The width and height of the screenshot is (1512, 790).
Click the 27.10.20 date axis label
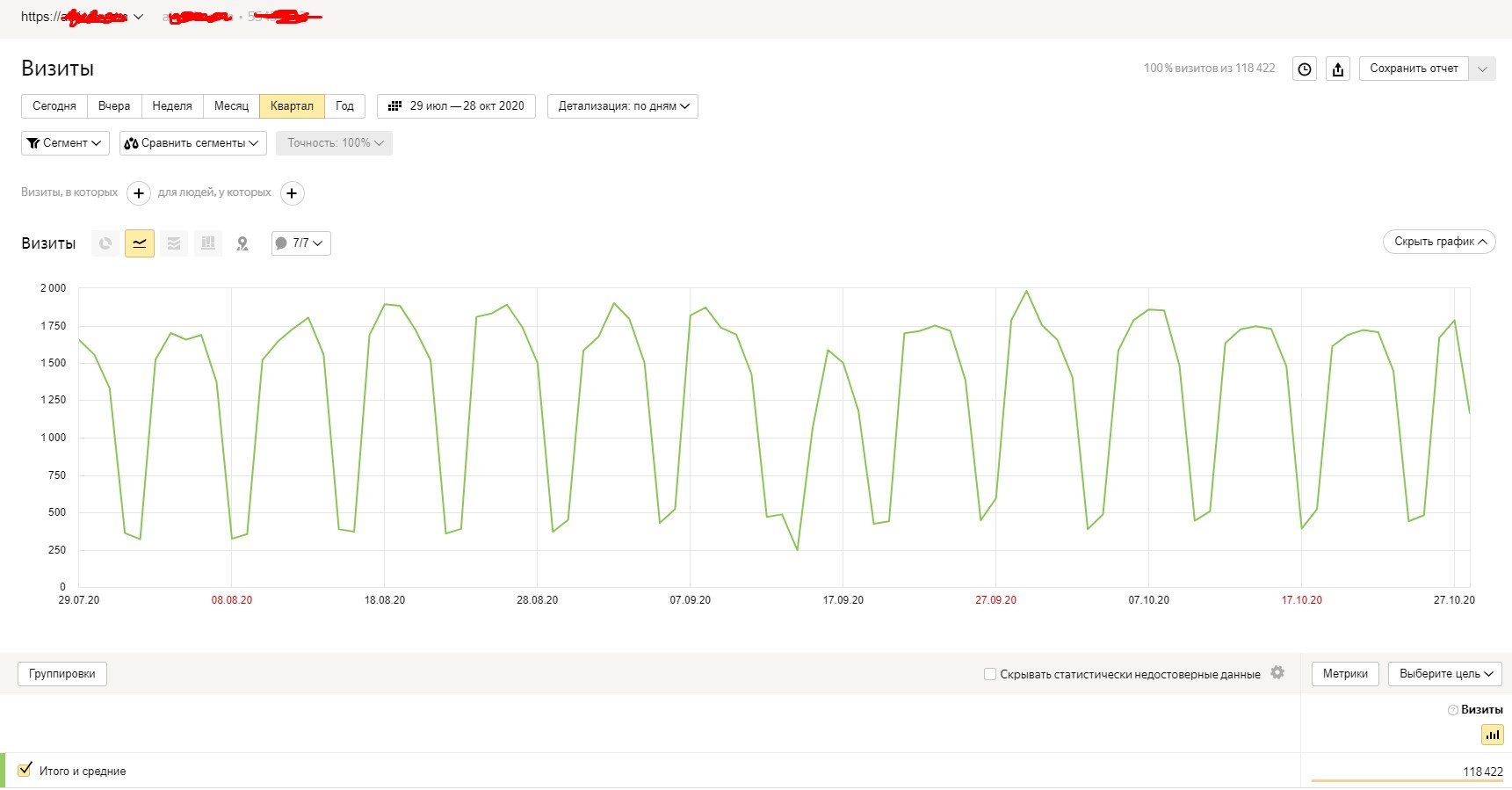[x=1454, y=600]
